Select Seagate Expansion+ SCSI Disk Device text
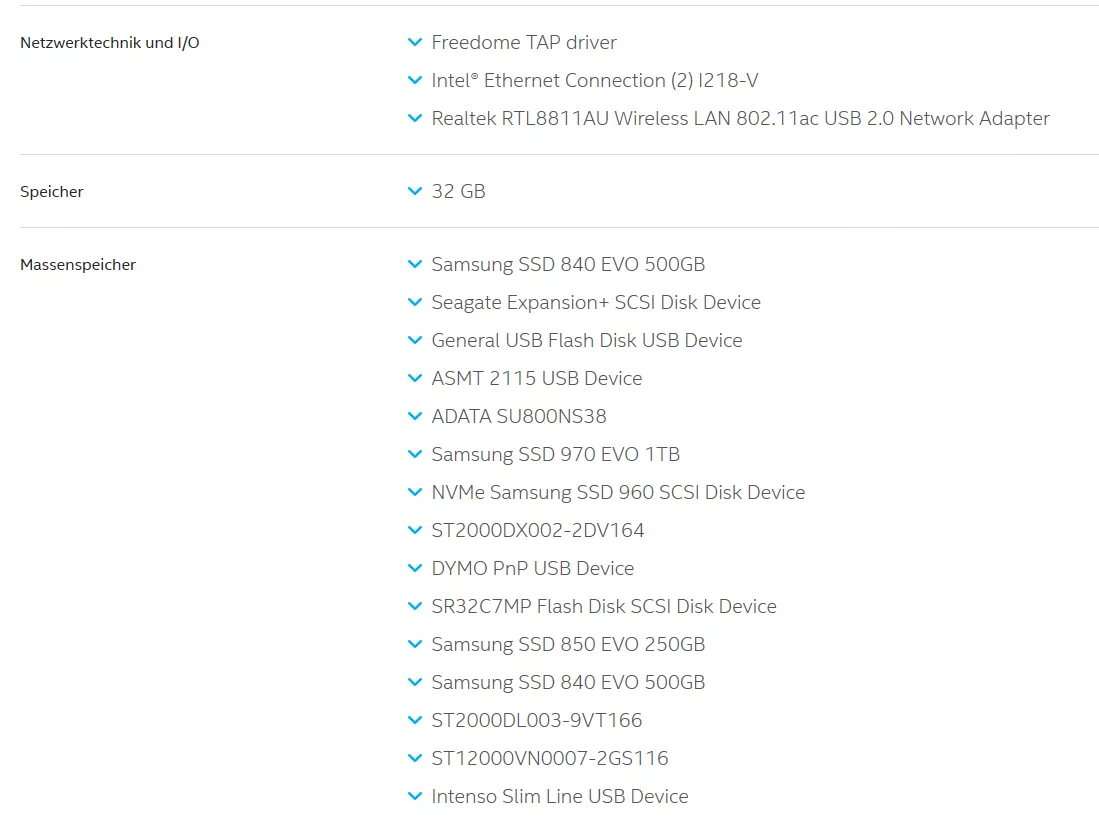This screenshot has height=827, width=1099. coord(596,302)
